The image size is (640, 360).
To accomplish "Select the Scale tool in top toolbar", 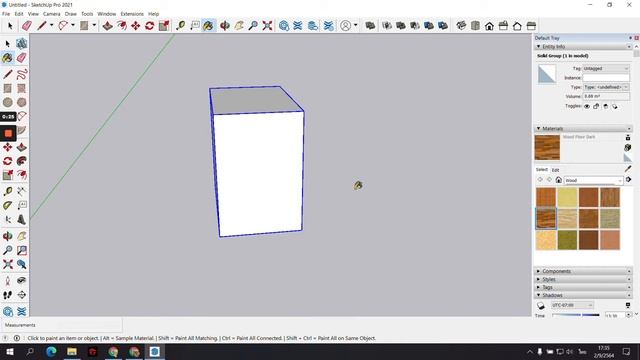I will tap(164, 26).
